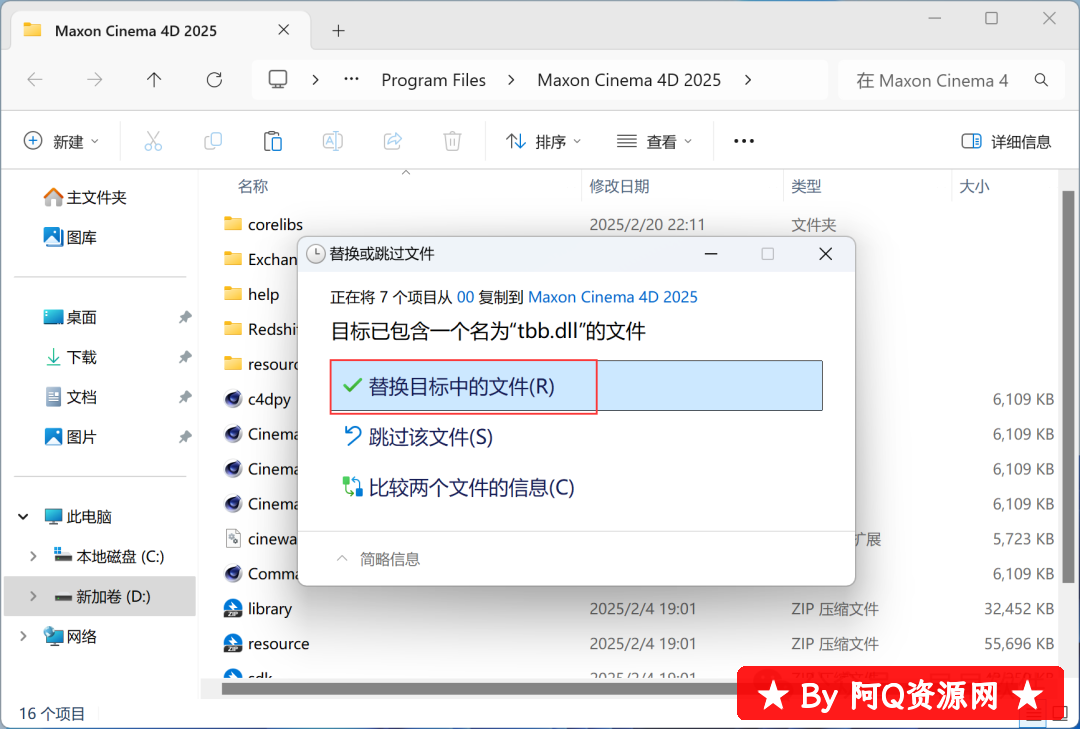Screen dimensions: 1080x729
Task: Select the library ZIP file
Action: 258,609
